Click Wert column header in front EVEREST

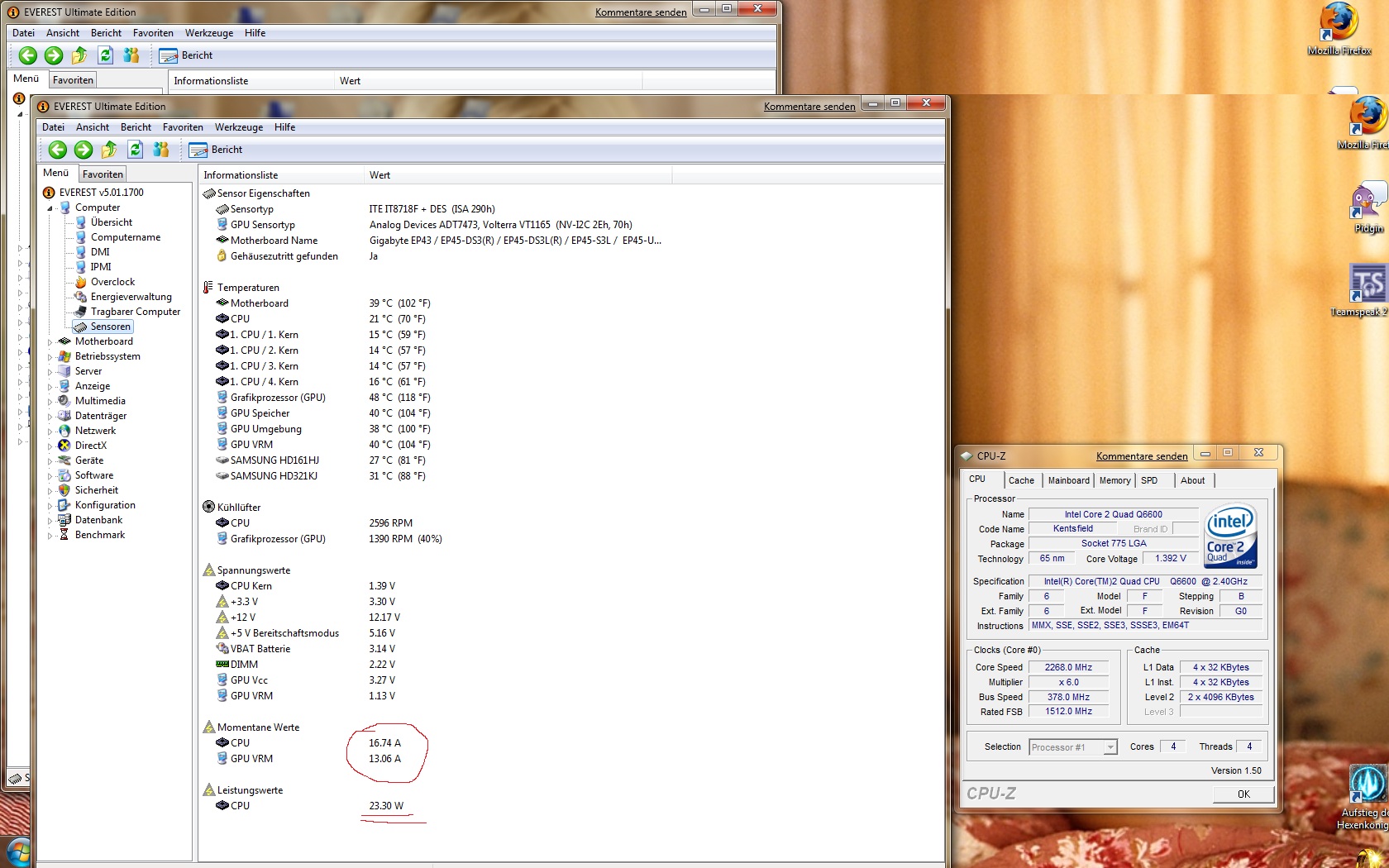[x=518, y=175]
